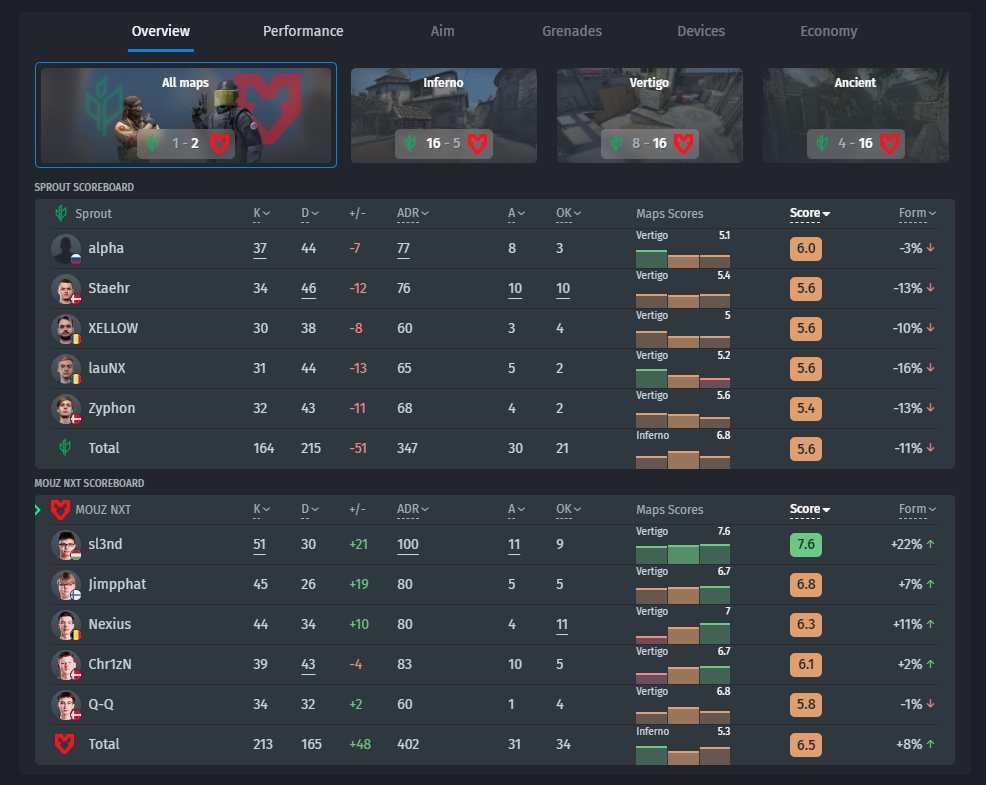
Task: Open alpha's player avatar
Action: pyautogui.click(x=66, y=248)
